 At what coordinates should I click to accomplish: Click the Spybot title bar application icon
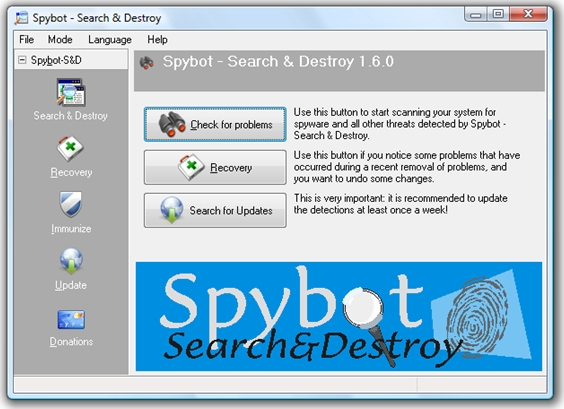click(21, 18)
